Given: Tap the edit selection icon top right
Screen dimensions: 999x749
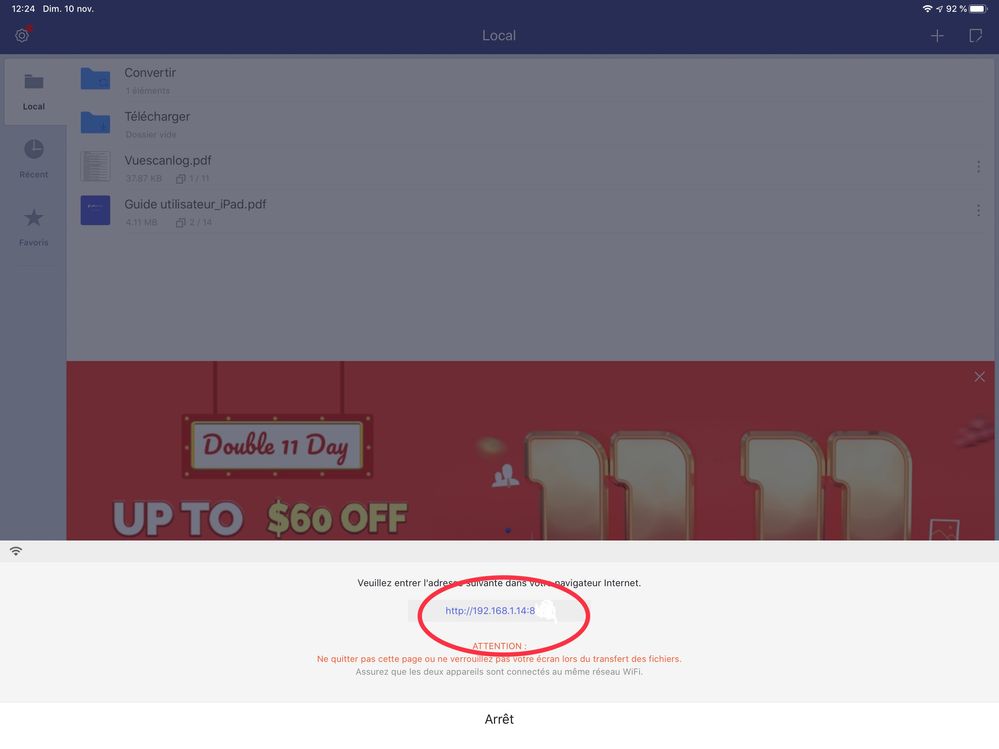Looking at the screenshot, I should tap(975, 36).
